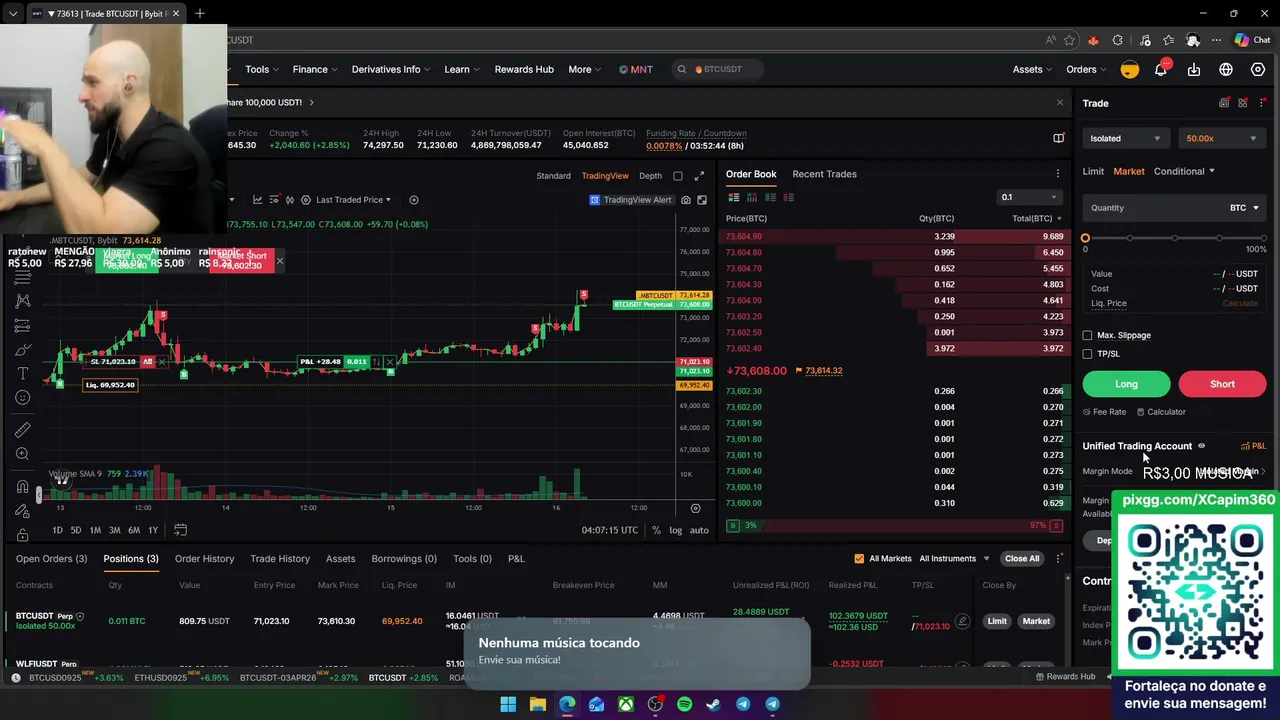This screenshot has width=1280, height=720.
Task: Switch chart to Depth view
Action: [x=650, y=176]
